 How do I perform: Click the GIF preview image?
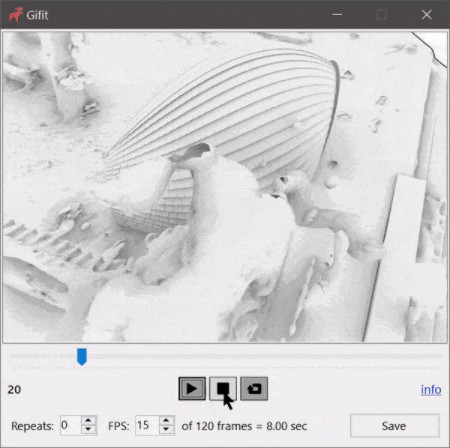click(x=225, y=187)
